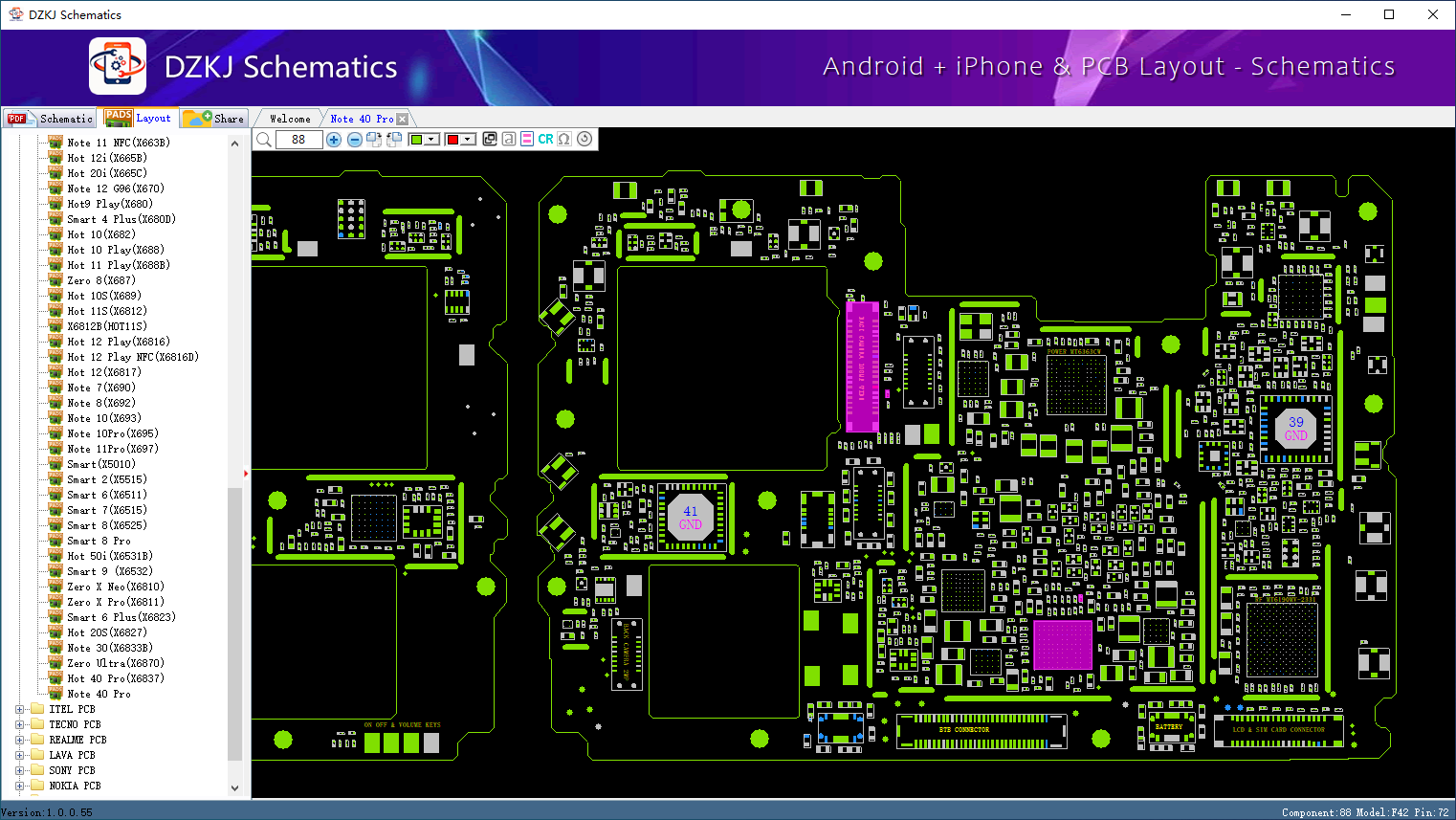1456x820 pixels.
Task: Click the Component:88 Model:F42 Pin:72 status text
Action: (1366, 812)
